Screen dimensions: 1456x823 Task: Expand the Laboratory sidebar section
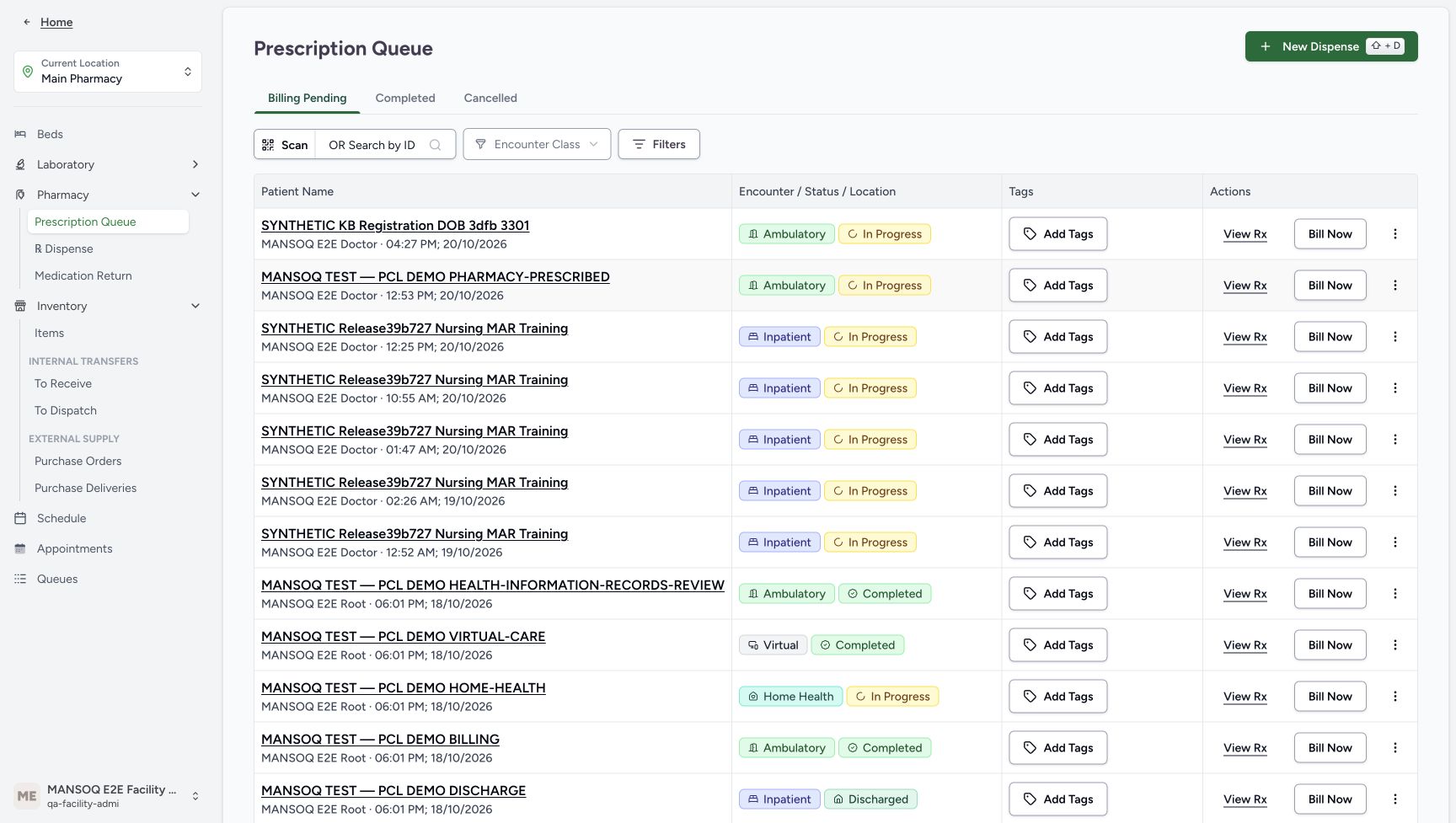(108, 164)
